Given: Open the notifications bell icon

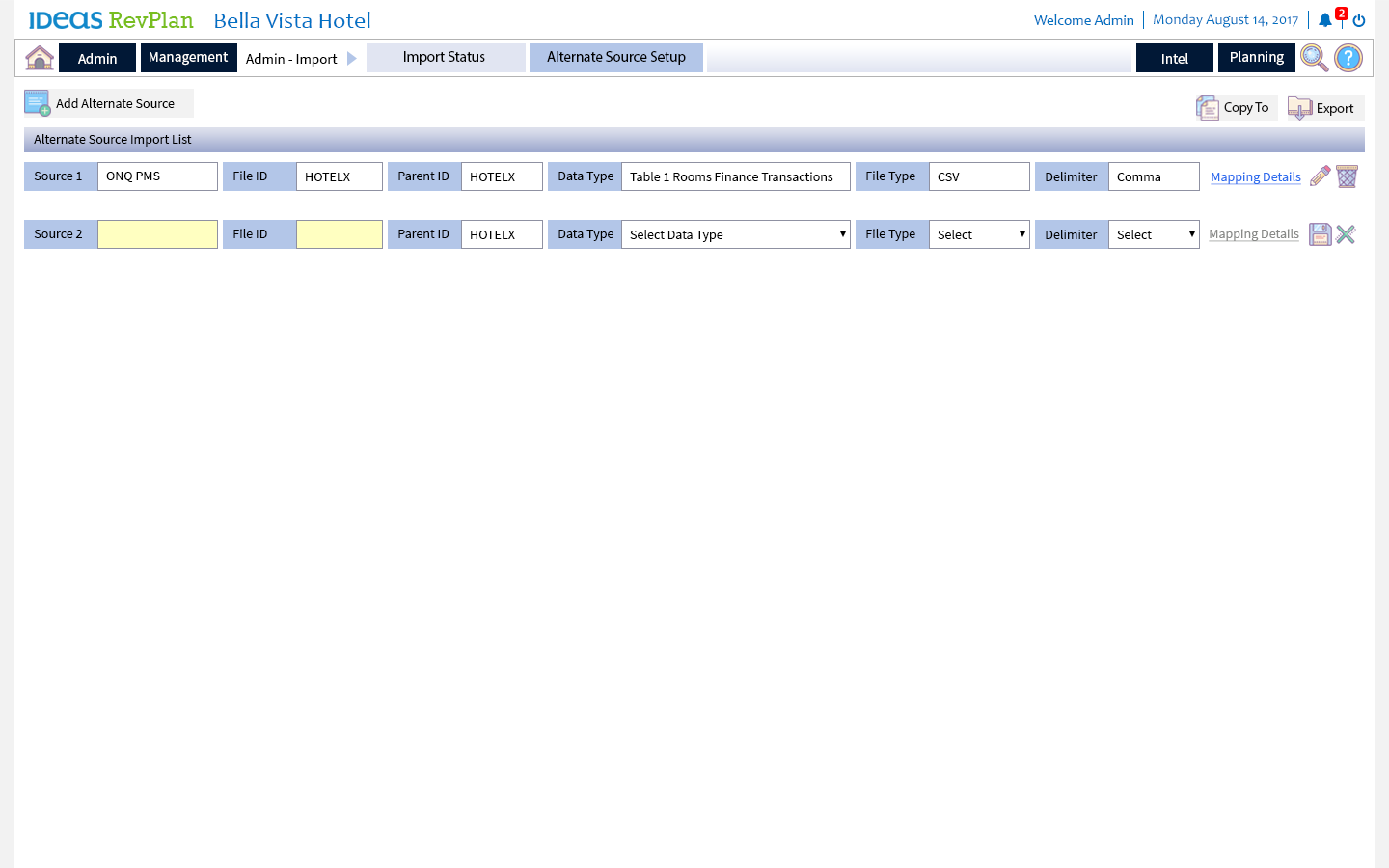Looking at the screenshot, I should click(1325, 20).
